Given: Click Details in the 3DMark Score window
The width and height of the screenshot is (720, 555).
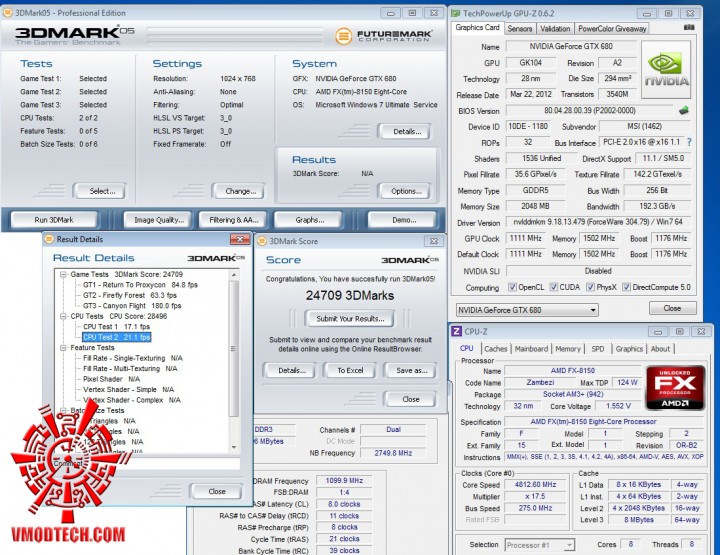Looking at the screenshot, I should [291, 370].
